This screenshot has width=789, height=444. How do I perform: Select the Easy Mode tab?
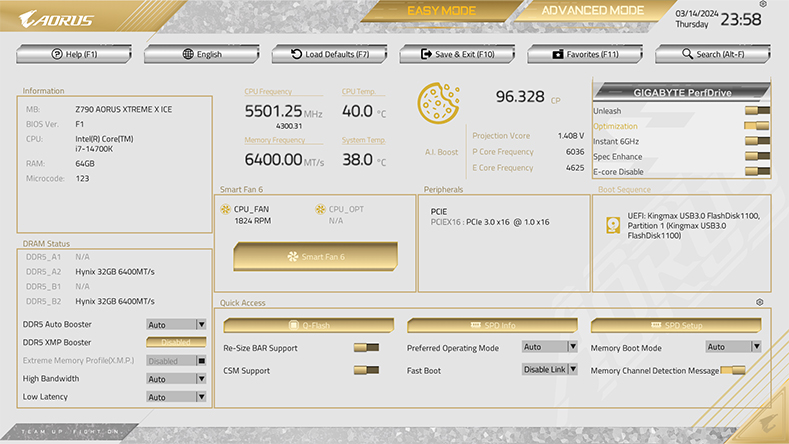coord(441,11)
